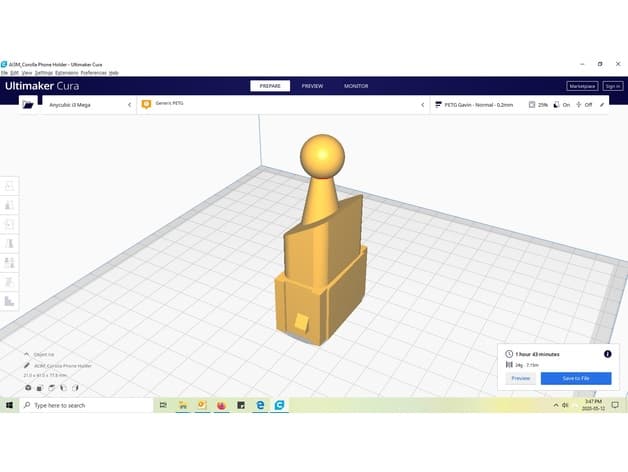Switch to 3D perspective view icon
Viewport: 628px width, 472px height.
pos(28,388)
